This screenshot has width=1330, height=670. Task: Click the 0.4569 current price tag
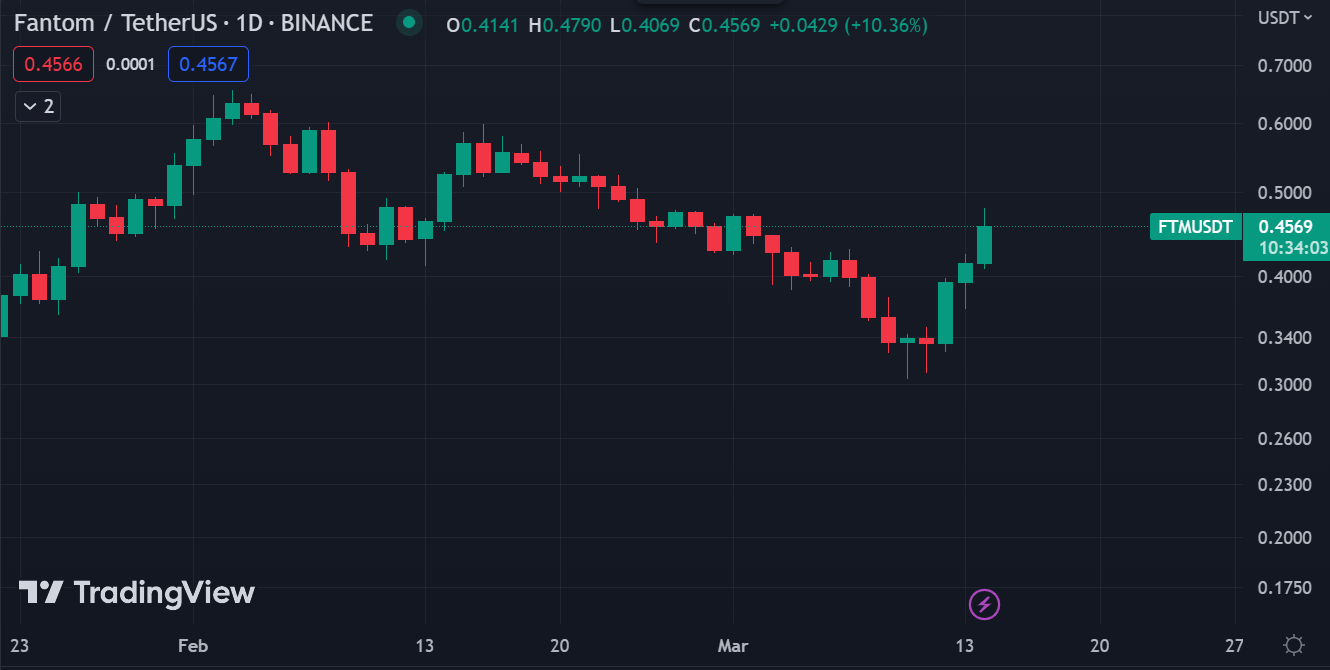click(1285, 227)
